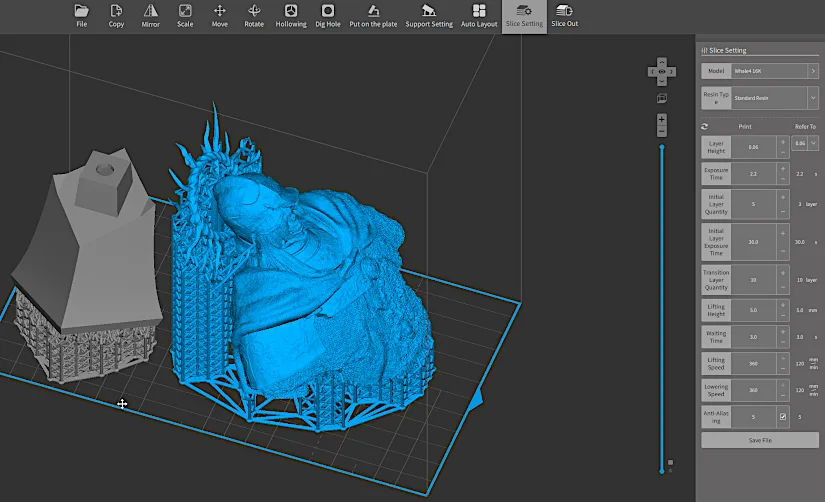Click the Save File button

click(760, 440)
